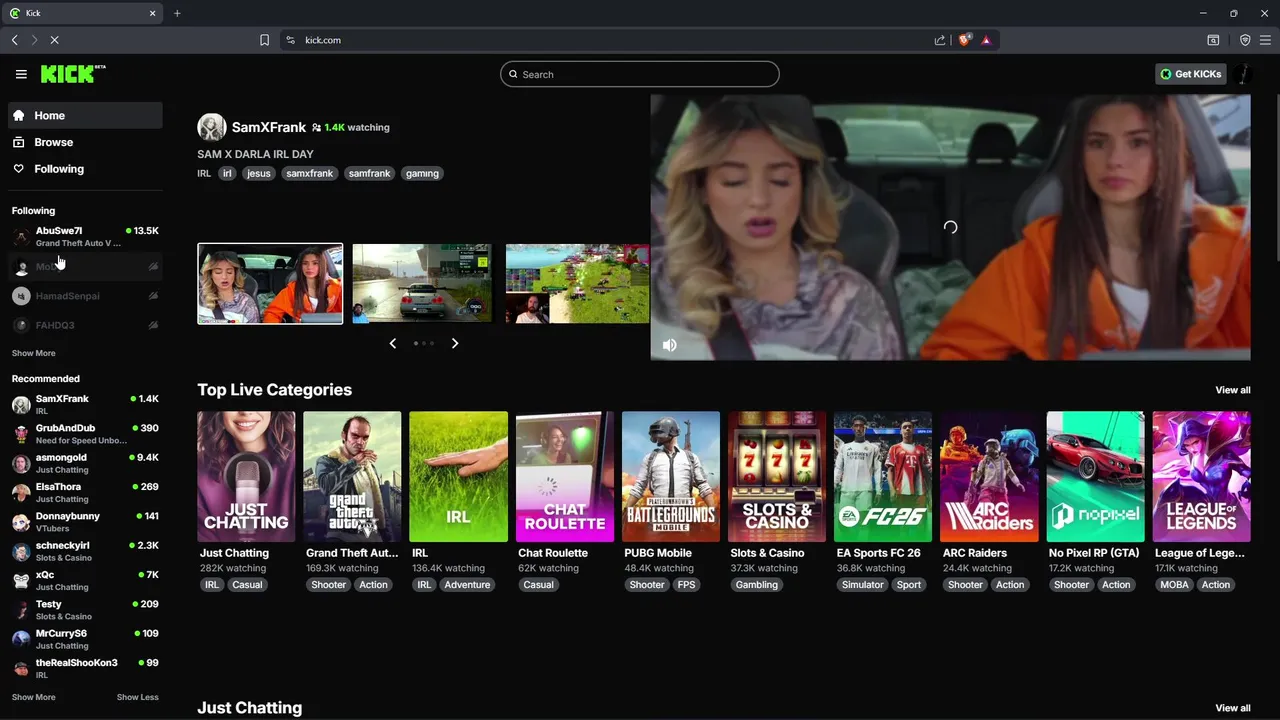
Task: Open Just Chatting category card
Action: click(246, 477)
